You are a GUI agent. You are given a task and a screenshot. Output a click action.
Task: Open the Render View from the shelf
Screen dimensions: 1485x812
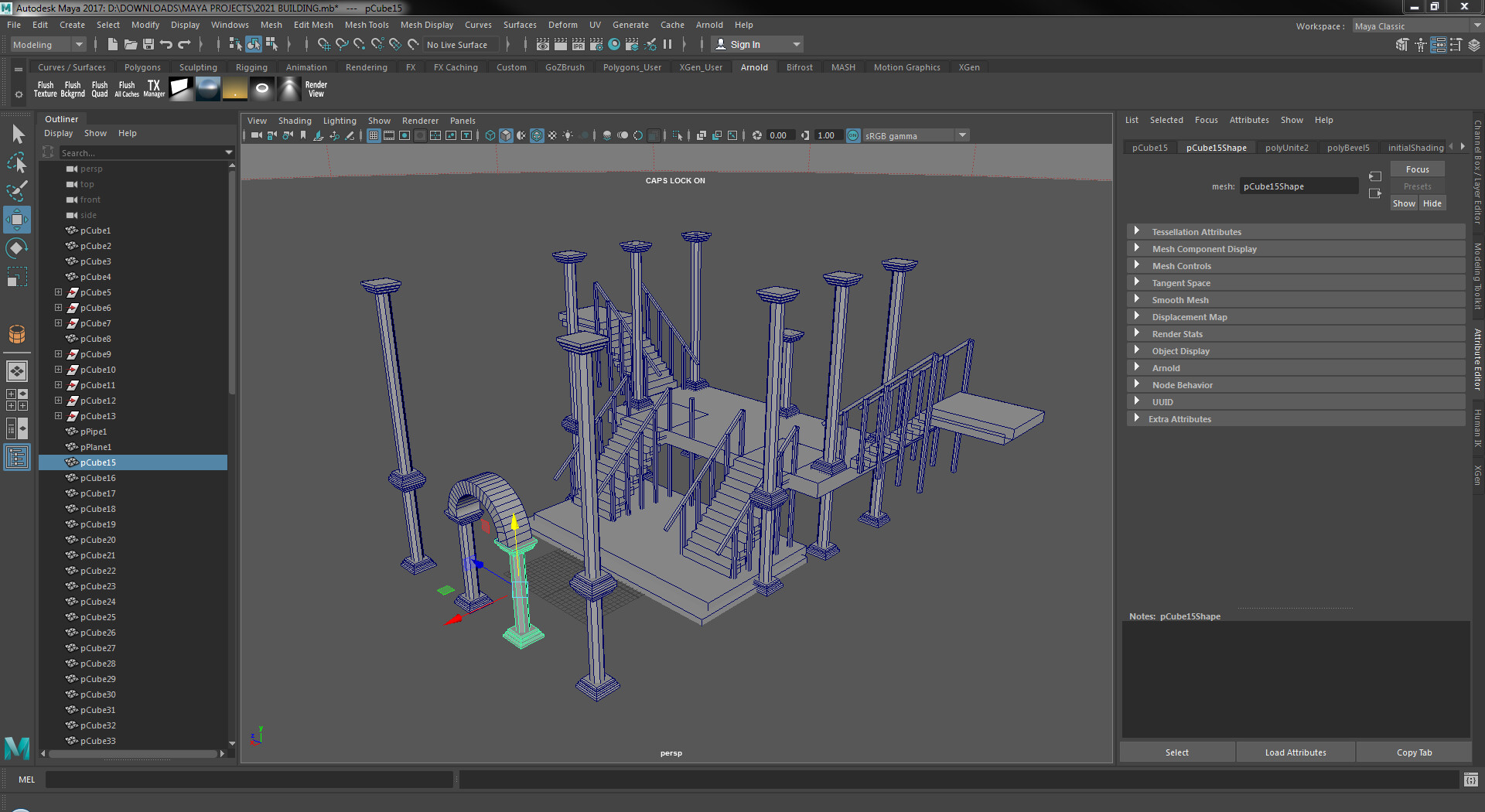coord(316,89)
